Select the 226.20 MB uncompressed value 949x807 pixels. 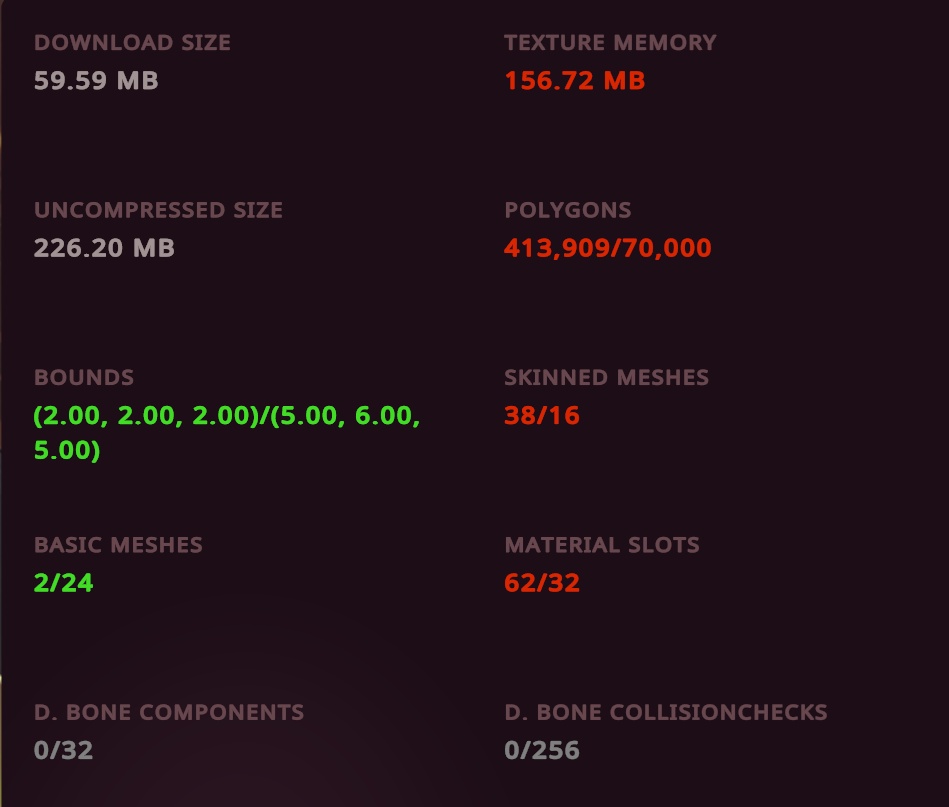tap(104, 248)
